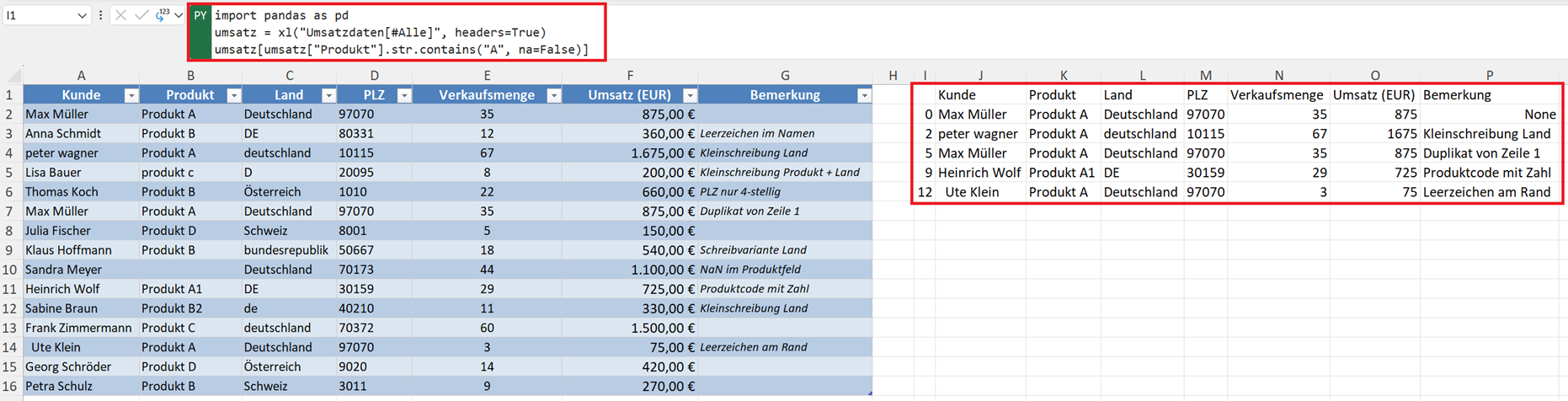
Task: Open the Verkaufsmenge filter dropdown
Action: [553, 95]
